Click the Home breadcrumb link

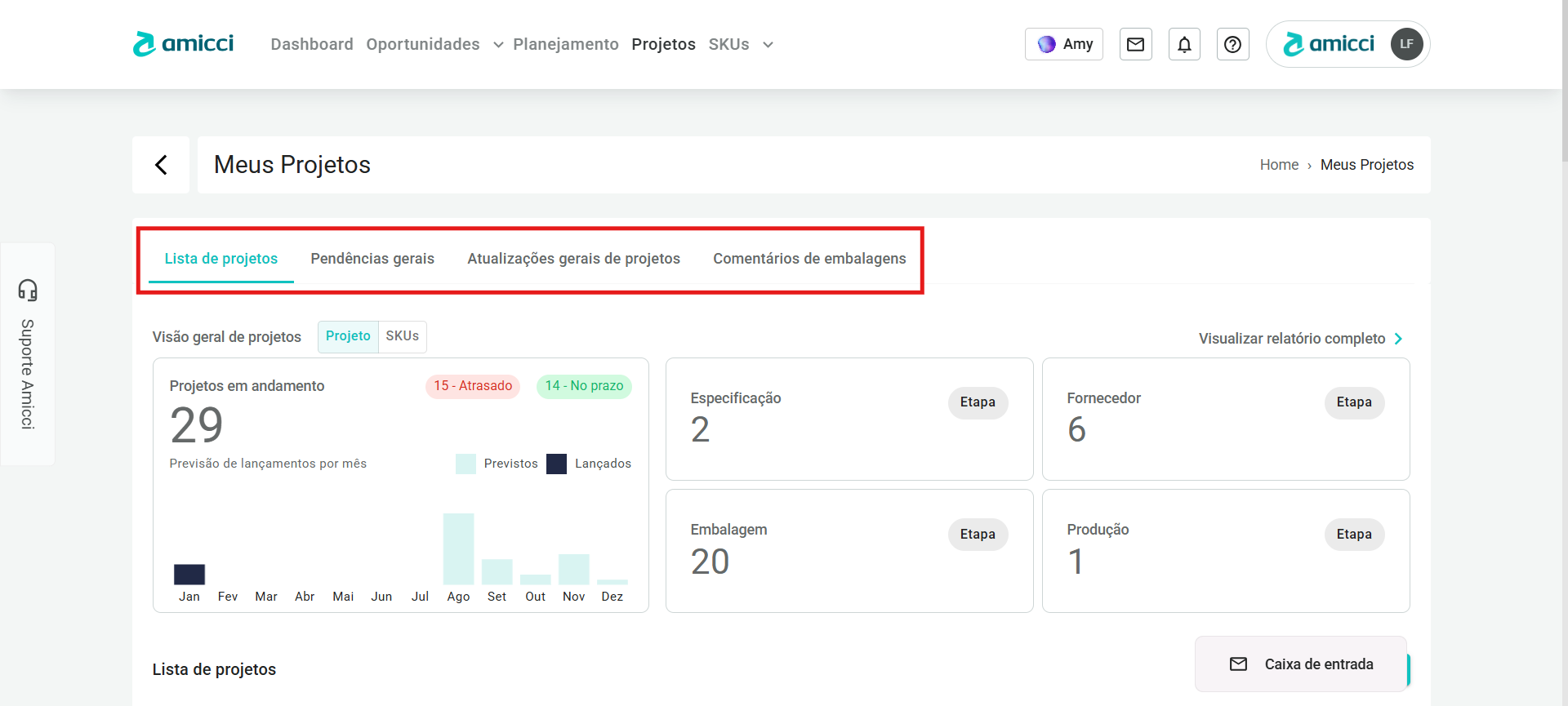pyautogui.click(x=1279, y=165)
